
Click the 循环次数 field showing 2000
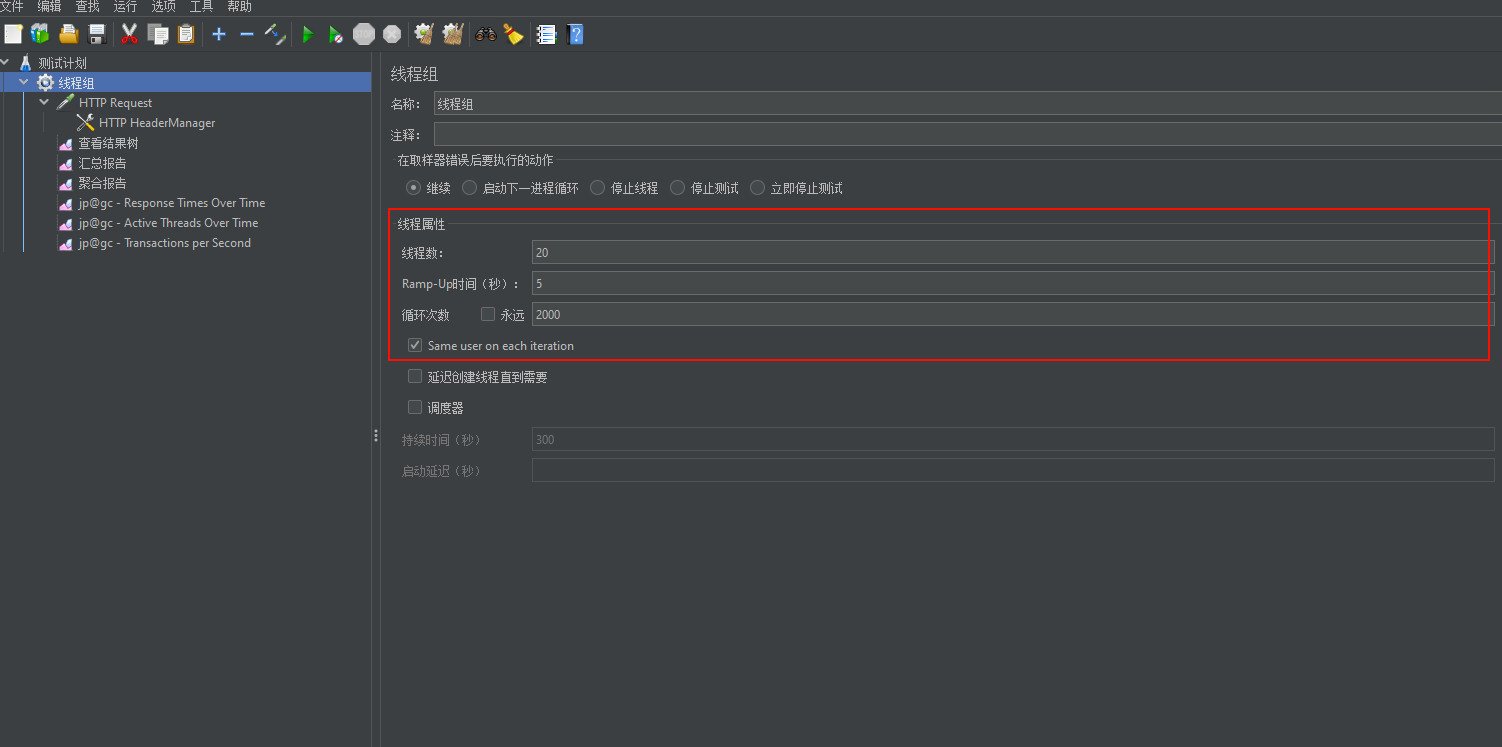[1013, 314]
